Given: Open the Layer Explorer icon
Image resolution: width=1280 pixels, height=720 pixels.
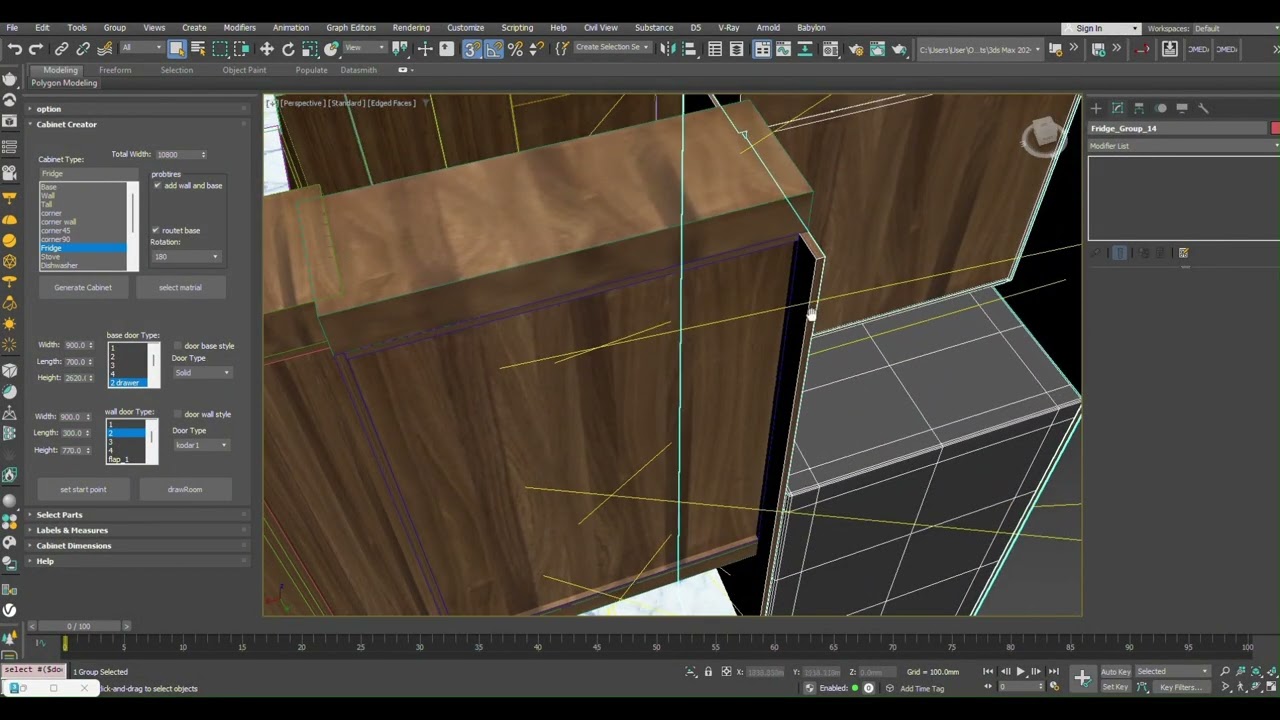Looking at the screenshot, I should click(x=737, y=49).
